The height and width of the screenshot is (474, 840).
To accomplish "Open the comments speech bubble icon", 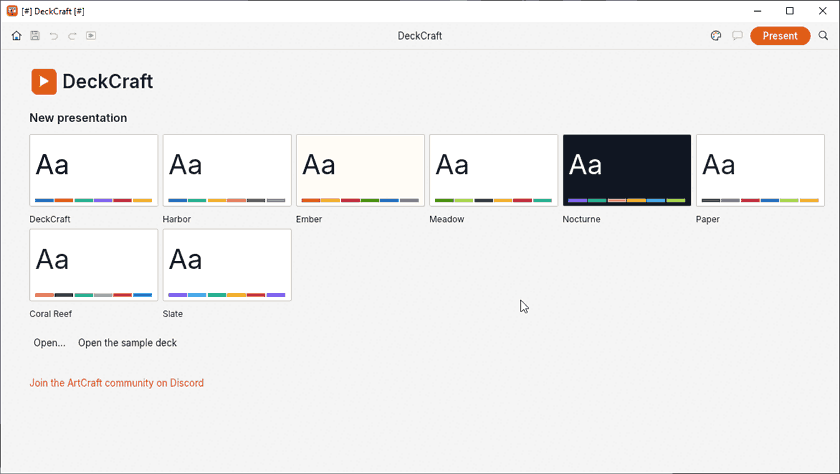I will click(738, 36).
